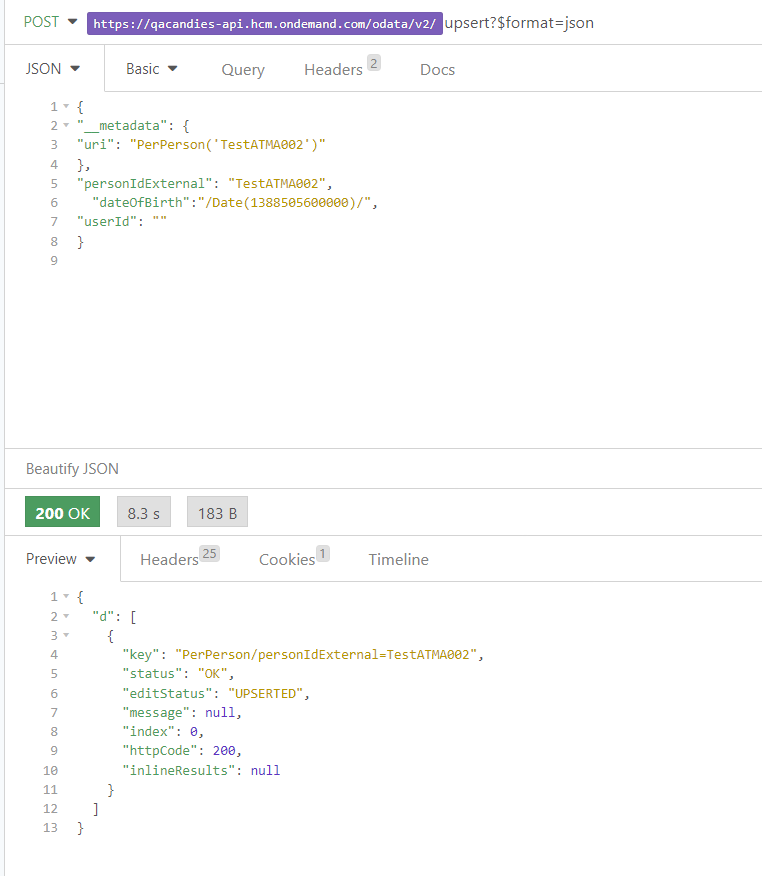Click the "status": "OK" response line
Screen dimensions: 762x876
point(178,674)
